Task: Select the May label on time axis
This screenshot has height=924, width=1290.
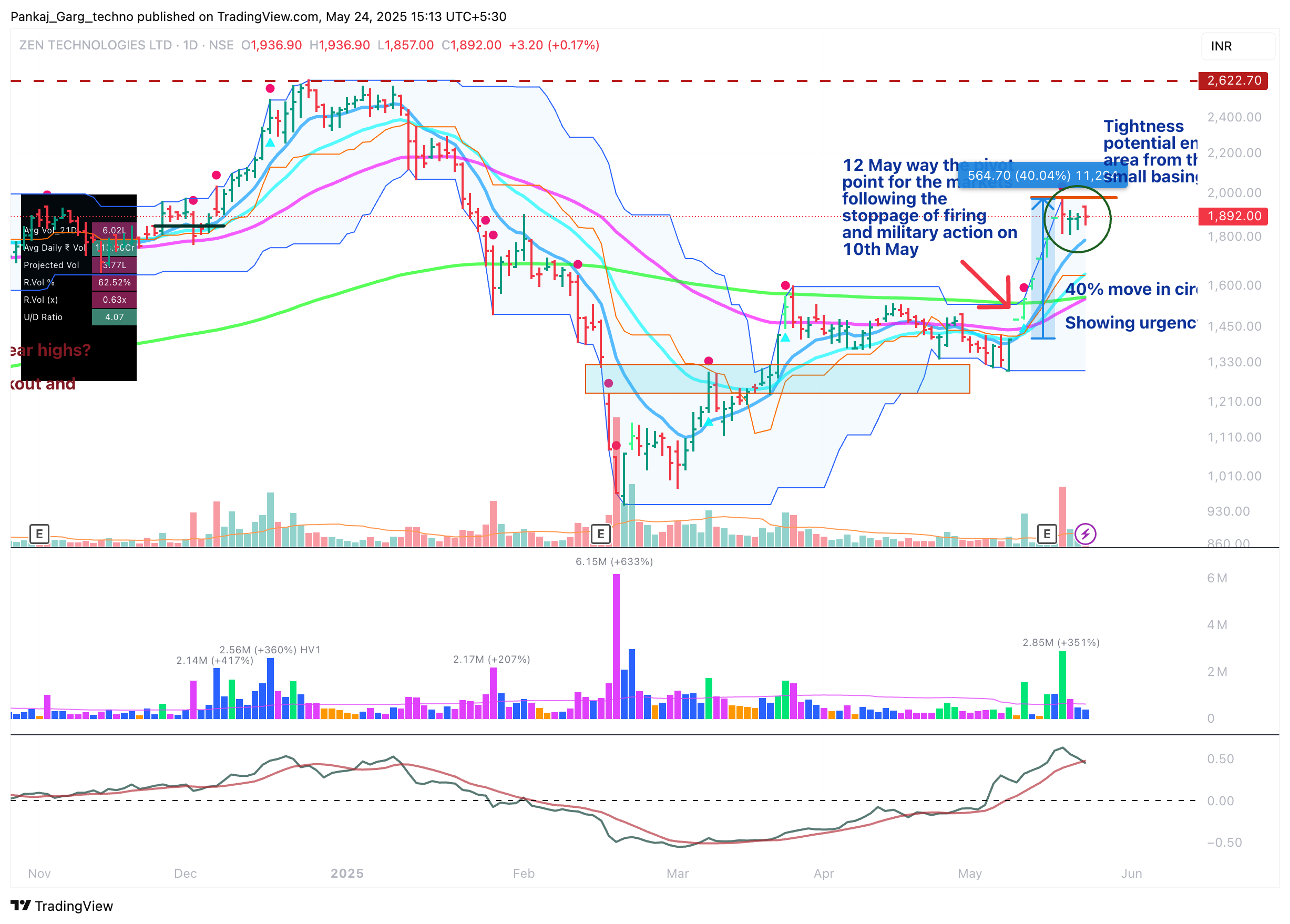Action: point(969,873)
